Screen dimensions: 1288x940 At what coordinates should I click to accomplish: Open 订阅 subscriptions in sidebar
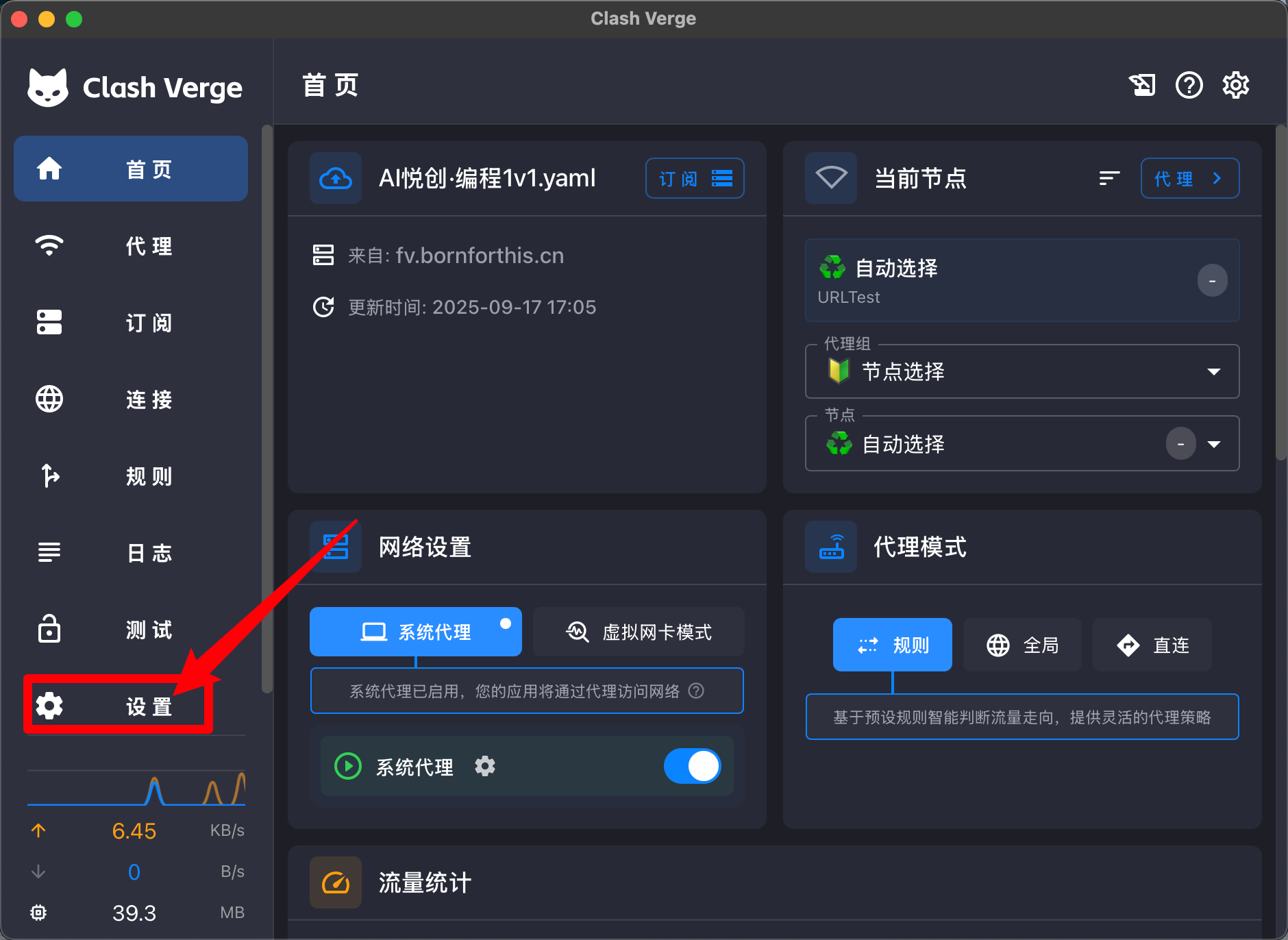pos(131,322)
